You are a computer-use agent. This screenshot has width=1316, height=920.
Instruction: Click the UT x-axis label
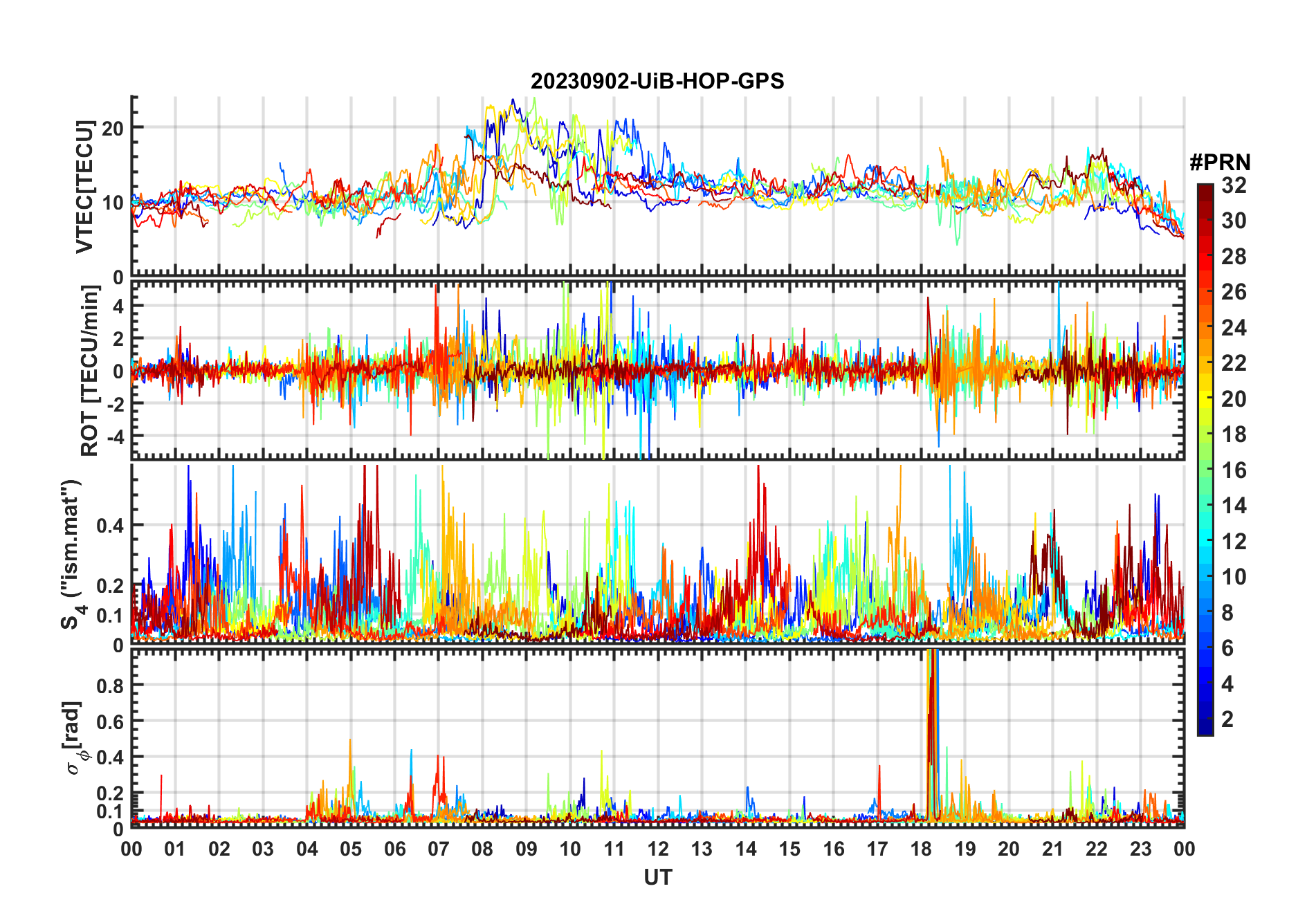tap(658, 877)
